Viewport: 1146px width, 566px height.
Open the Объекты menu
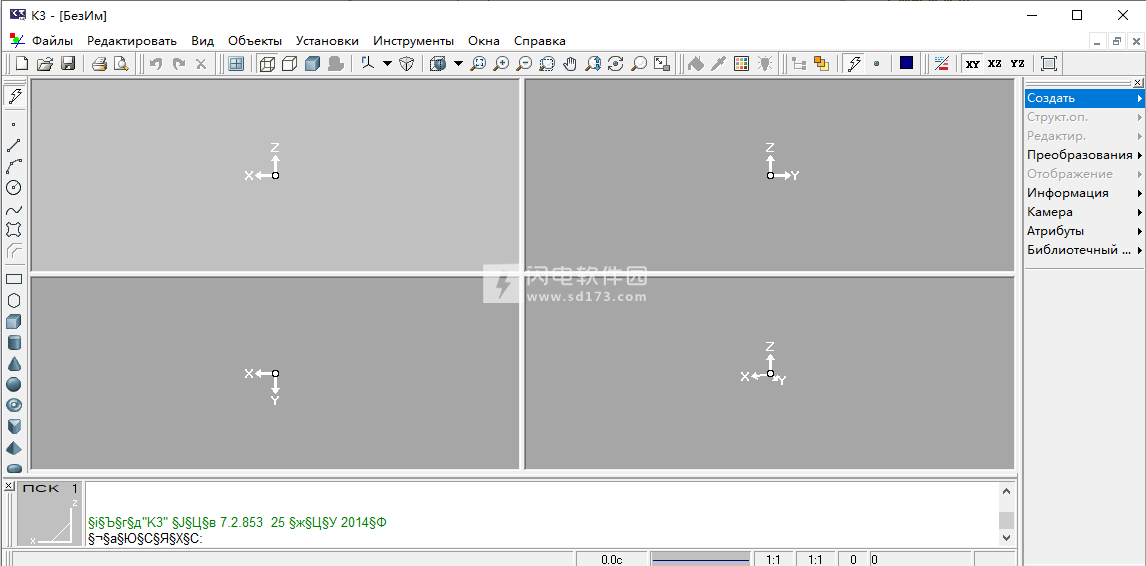tap(255, 41)
